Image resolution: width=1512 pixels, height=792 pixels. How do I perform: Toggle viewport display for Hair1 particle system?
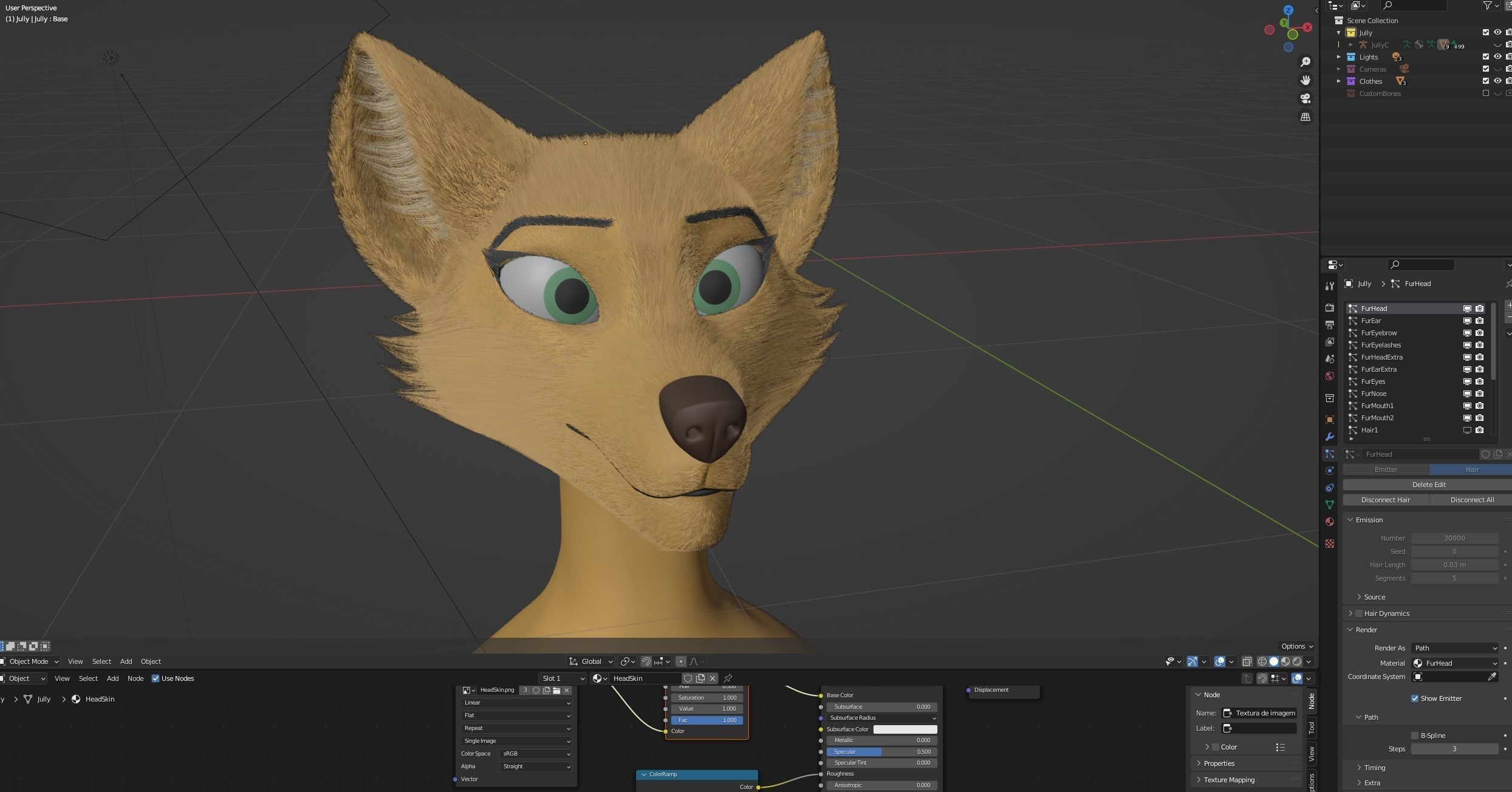point(1467,430)
